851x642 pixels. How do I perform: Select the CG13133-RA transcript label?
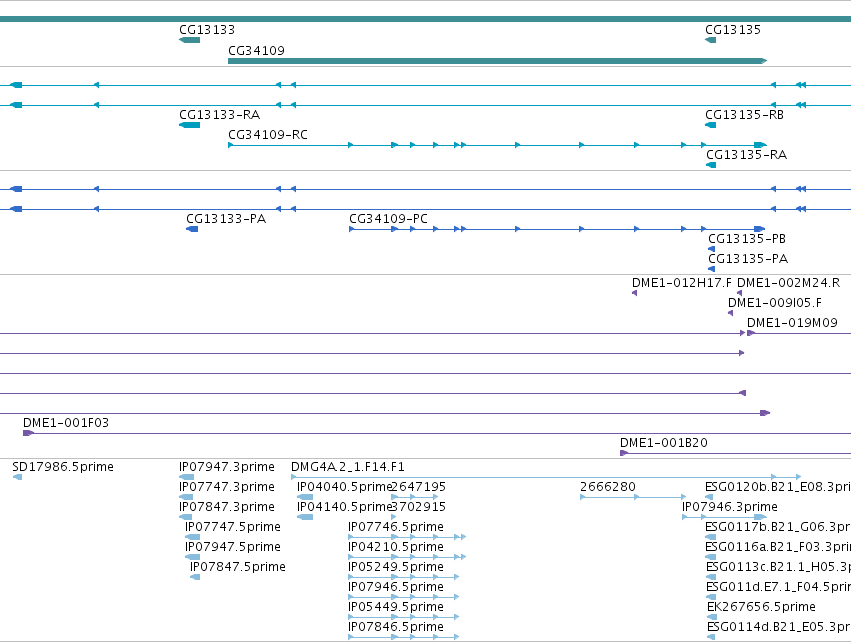click(x=220, y=115)
